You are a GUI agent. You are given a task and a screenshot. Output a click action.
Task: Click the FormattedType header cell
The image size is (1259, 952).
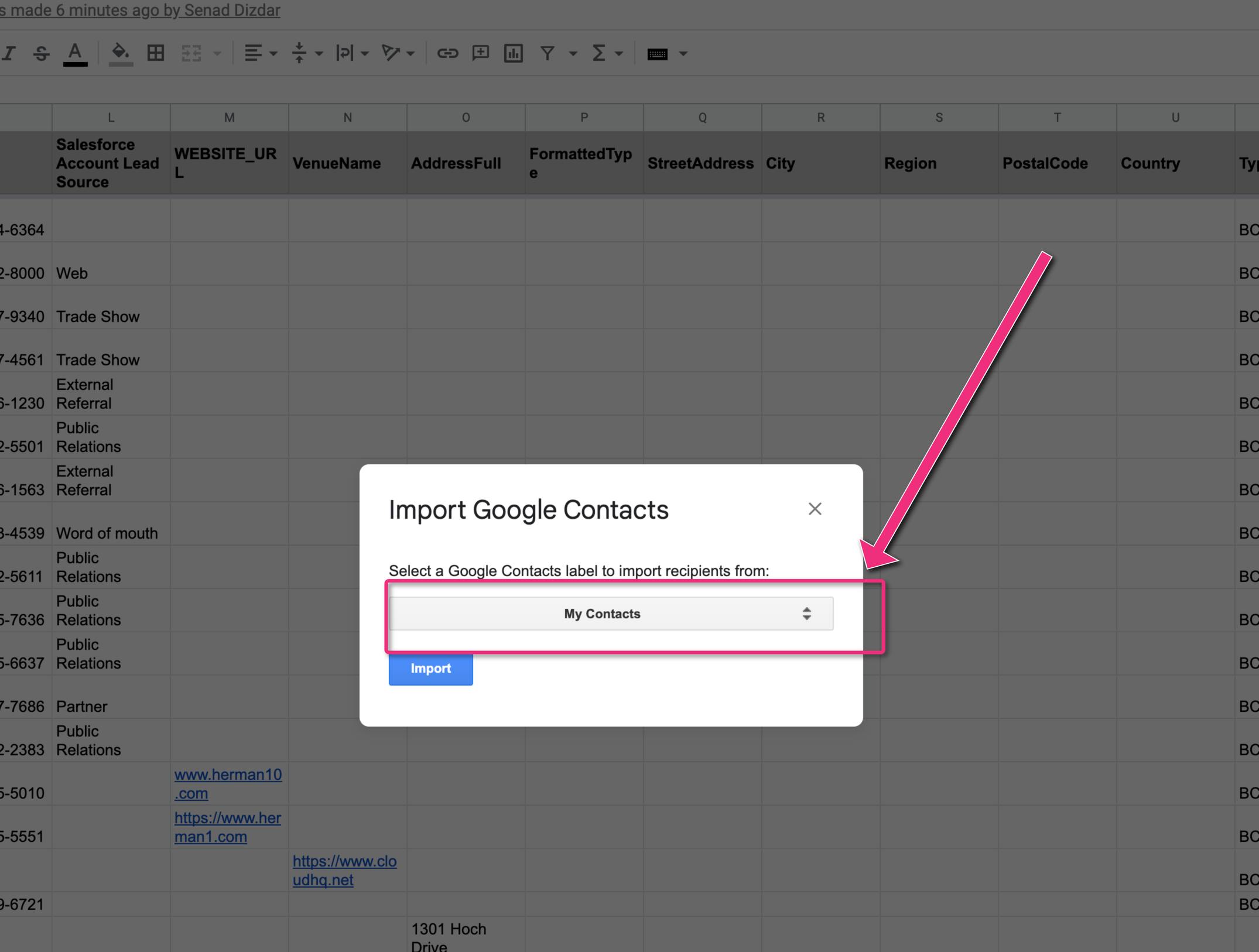point(584,163)
